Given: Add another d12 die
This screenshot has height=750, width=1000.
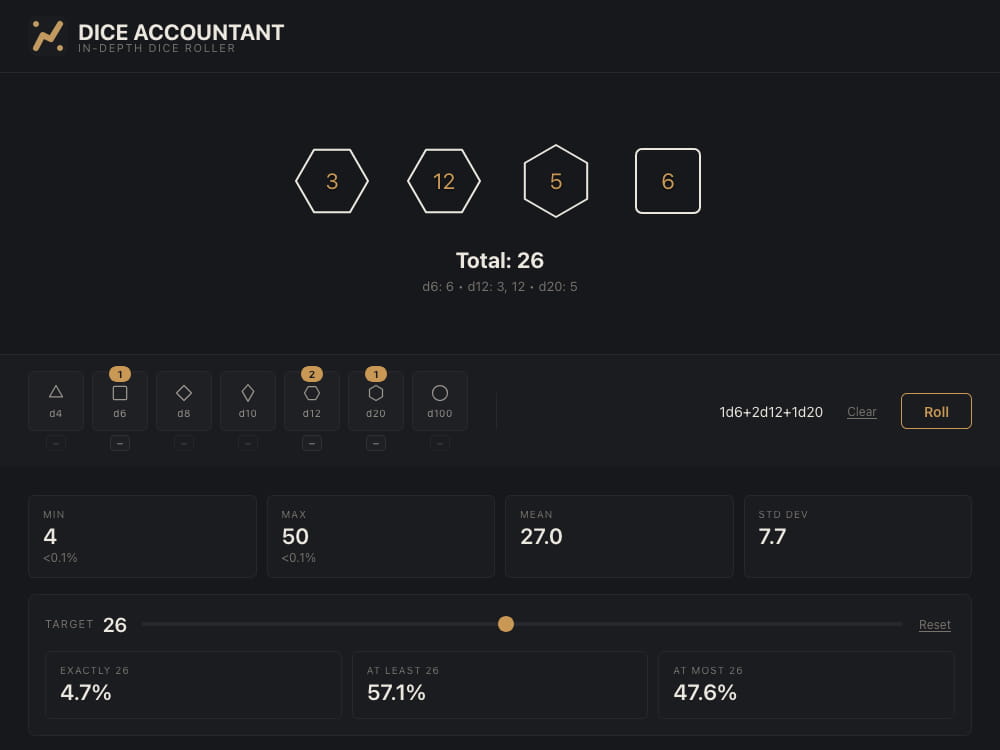Looking at the screenshot, I should point(312,401).
